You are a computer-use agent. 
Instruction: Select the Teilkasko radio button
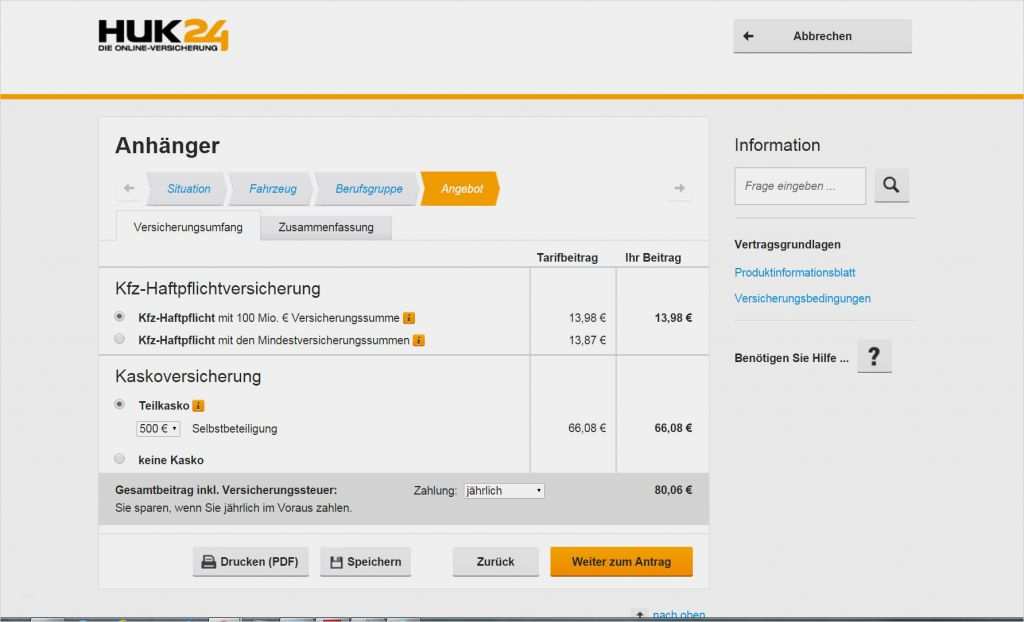pos(120,404)
